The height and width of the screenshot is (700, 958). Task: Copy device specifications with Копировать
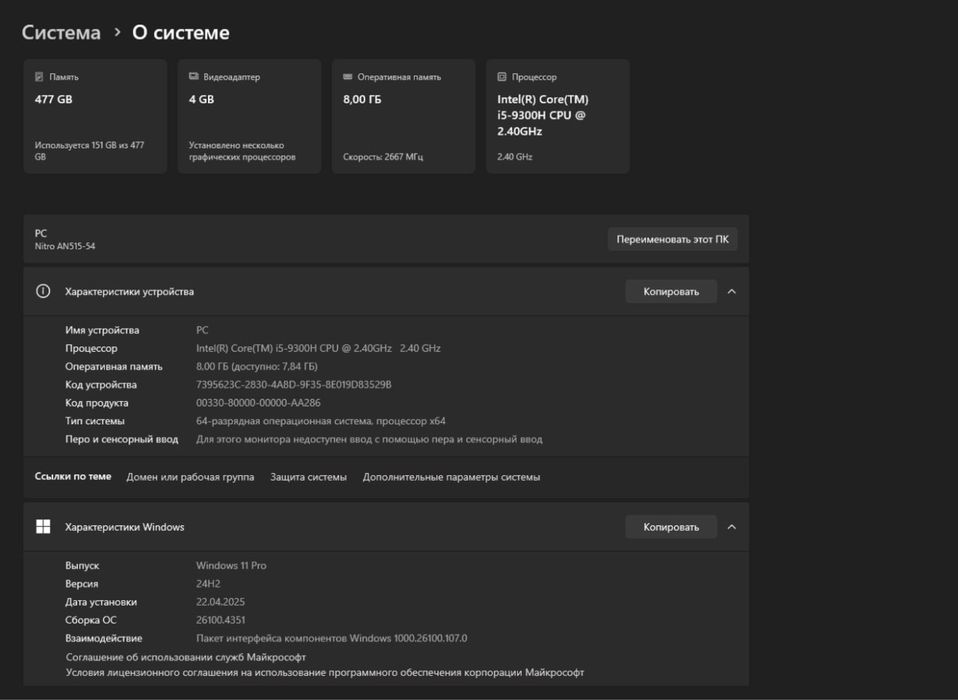click(671, 291)
